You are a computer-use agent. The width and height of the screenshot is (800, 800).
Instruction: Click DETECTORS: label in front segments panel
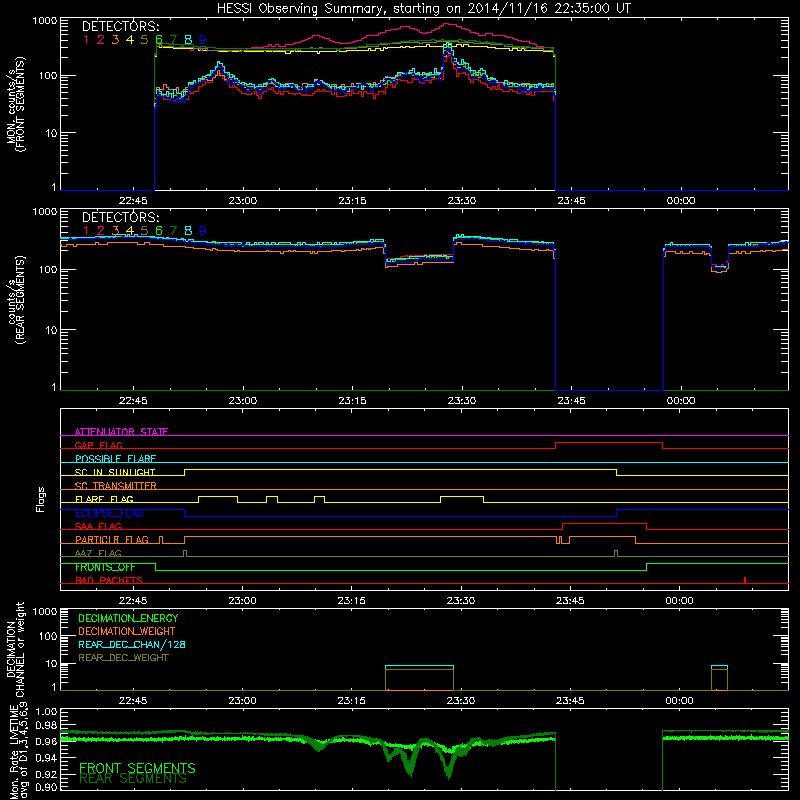pos(120,26)
